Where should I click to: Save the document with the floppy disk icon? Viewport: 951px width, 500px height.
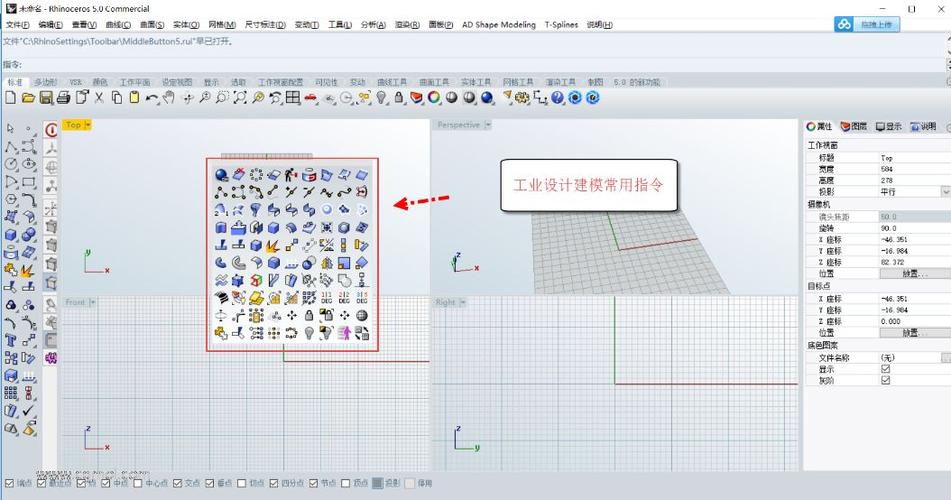45,98
